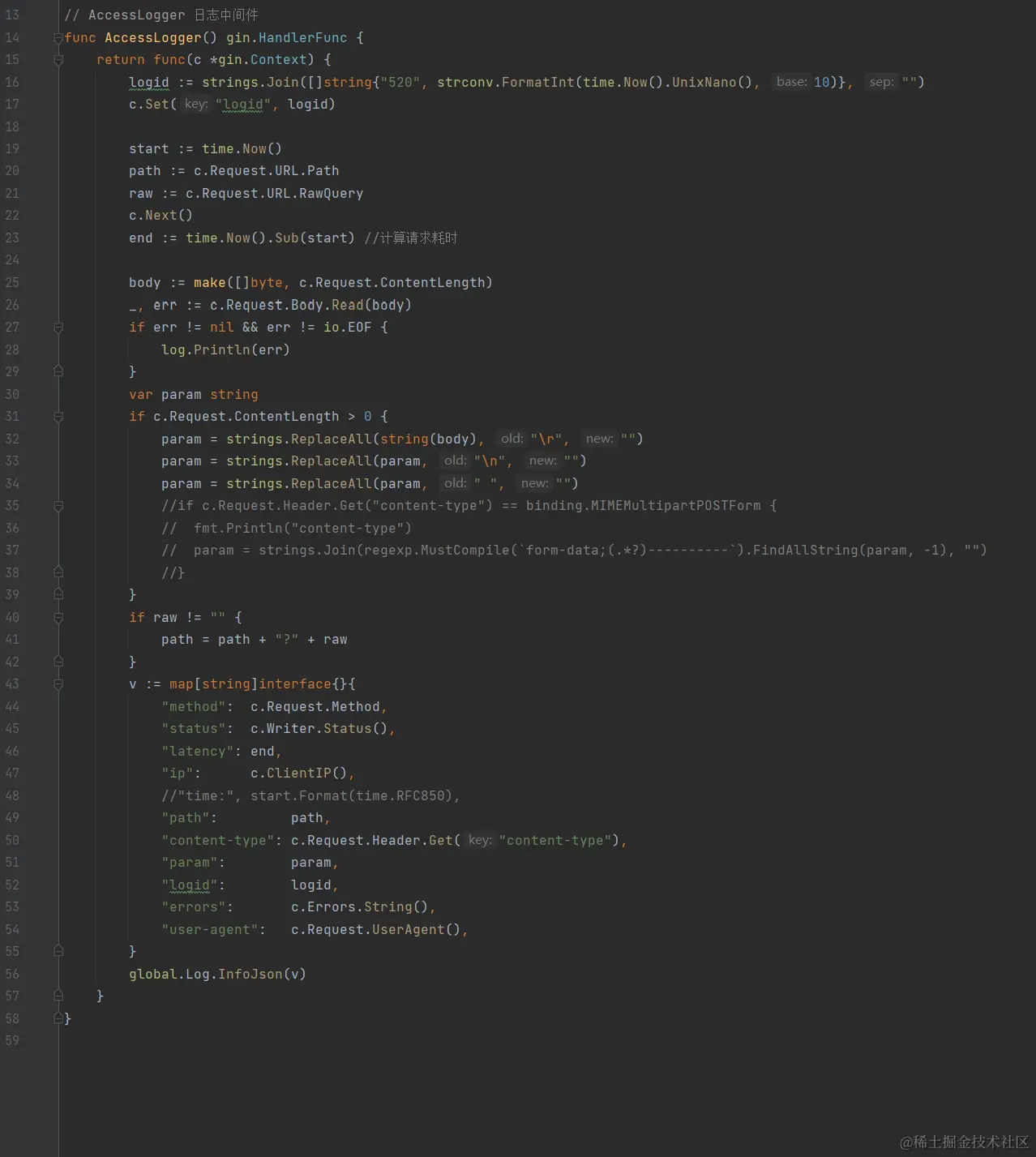Screen dimensions: 1036x1157
Task: Click the "method" map key
Action: [193, 707]
